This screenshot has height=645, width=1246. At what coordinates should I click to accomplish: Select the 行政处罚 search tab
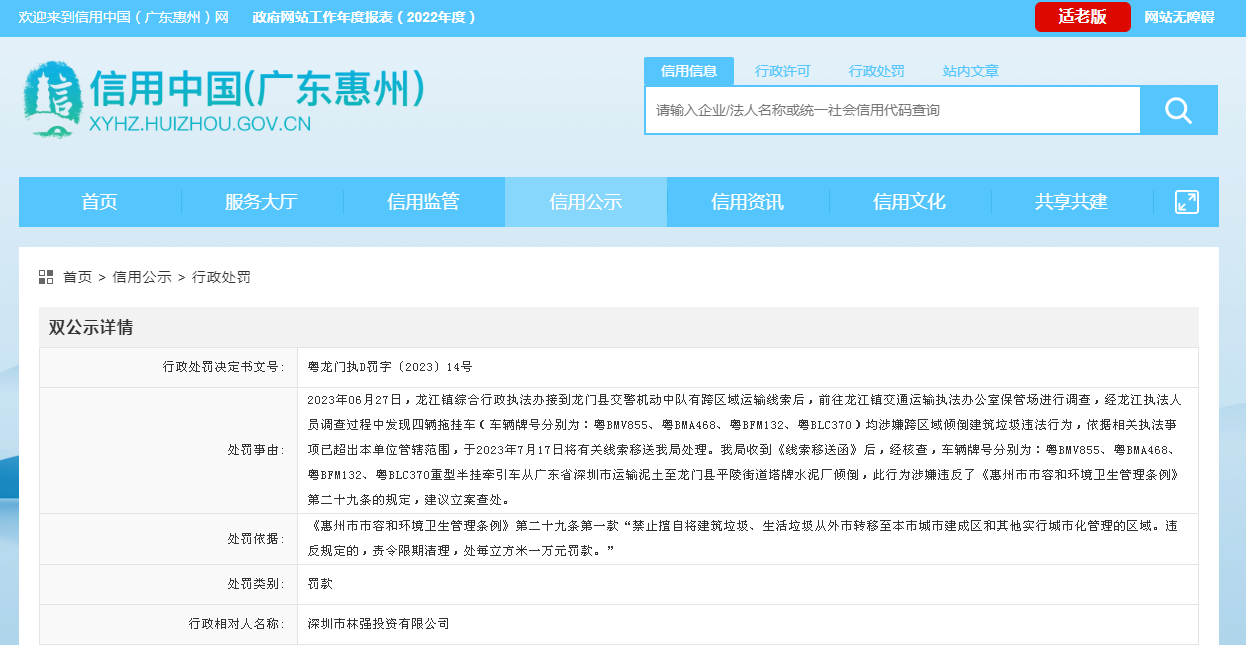877,71
